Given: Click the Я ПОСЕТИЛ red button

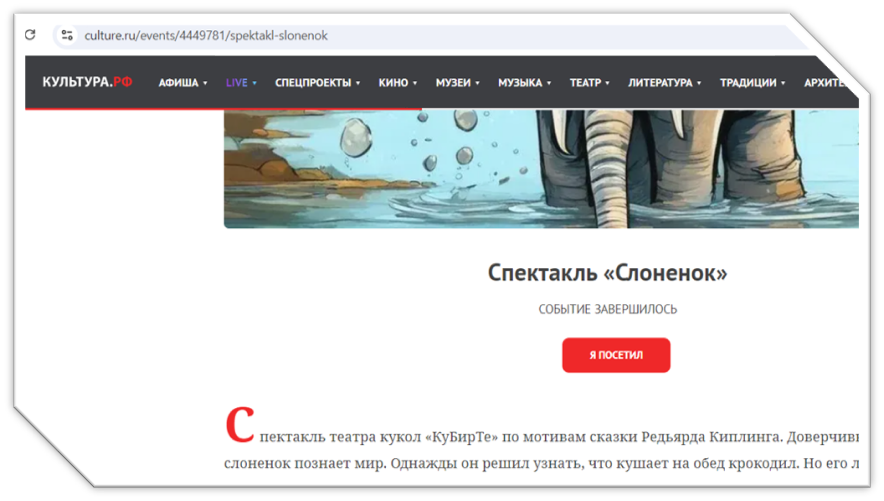Looking at the screenshot, I should click(x=616, y=355).
